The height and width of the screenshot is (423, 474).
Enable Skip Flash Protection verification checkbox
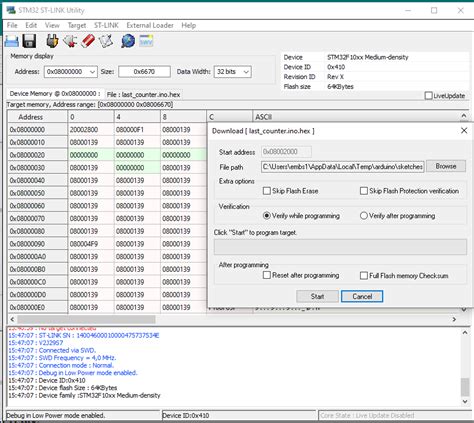364,191
